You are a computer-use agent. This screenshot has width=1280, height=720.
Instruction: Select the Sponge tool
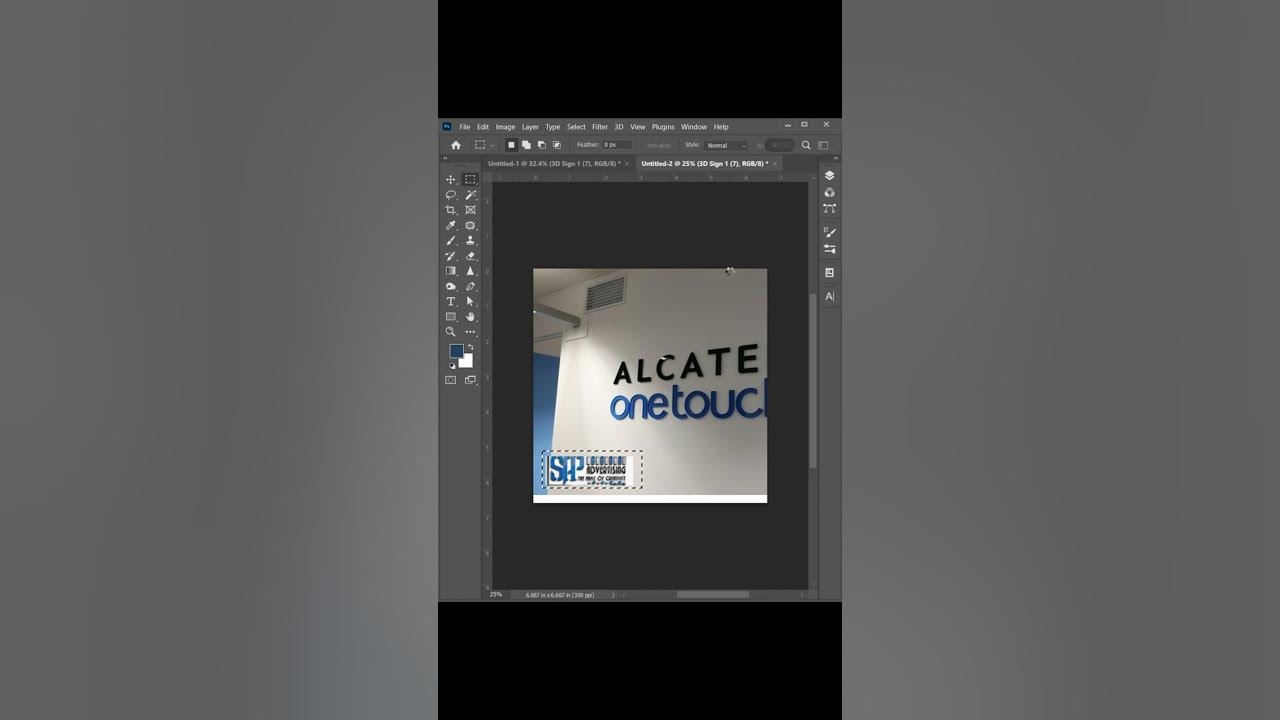tap(451, 287)
